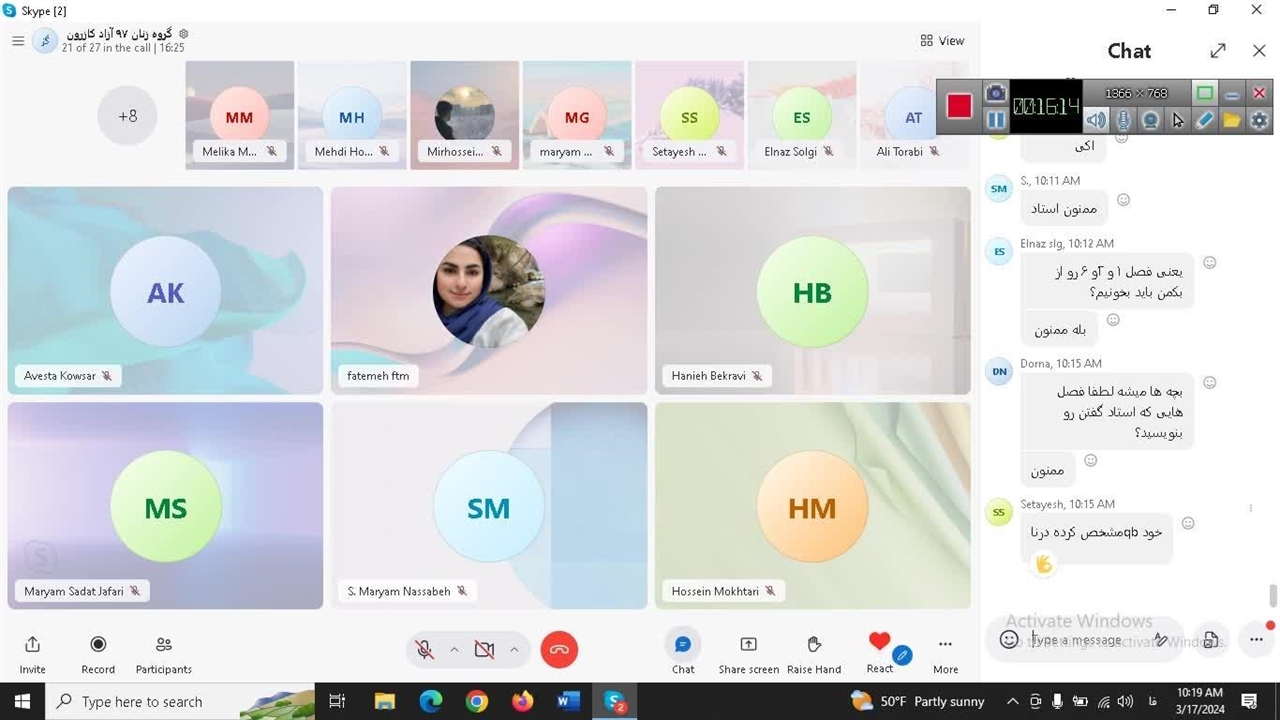
Task: Send a heart React
Action: [879, 643]
